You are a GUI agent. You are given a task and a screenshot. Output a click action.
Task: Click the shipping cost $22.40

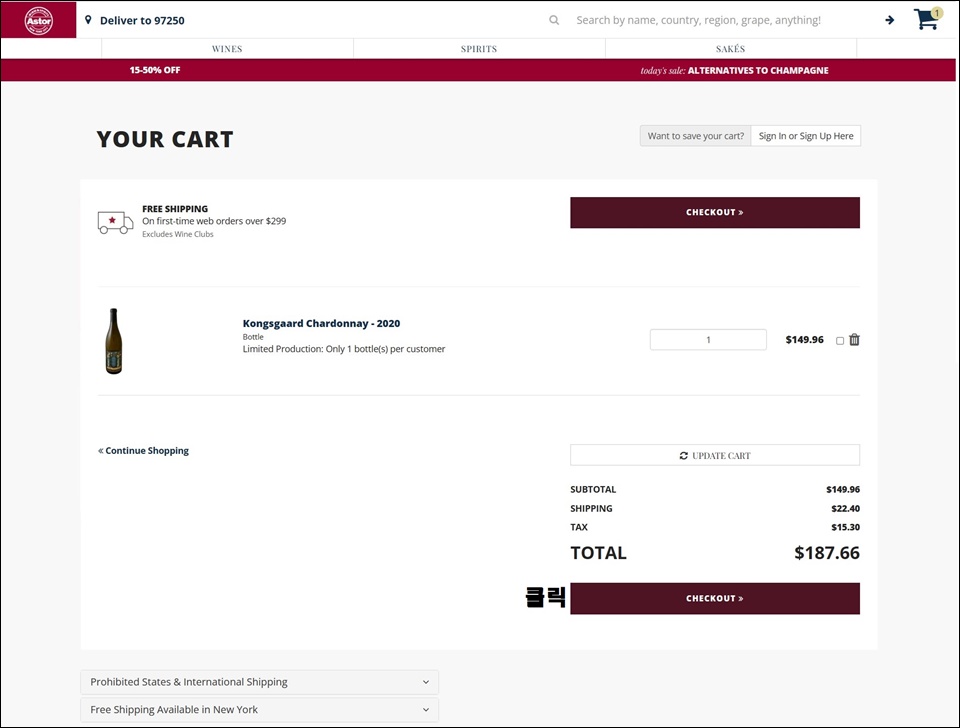pos(846,508)
